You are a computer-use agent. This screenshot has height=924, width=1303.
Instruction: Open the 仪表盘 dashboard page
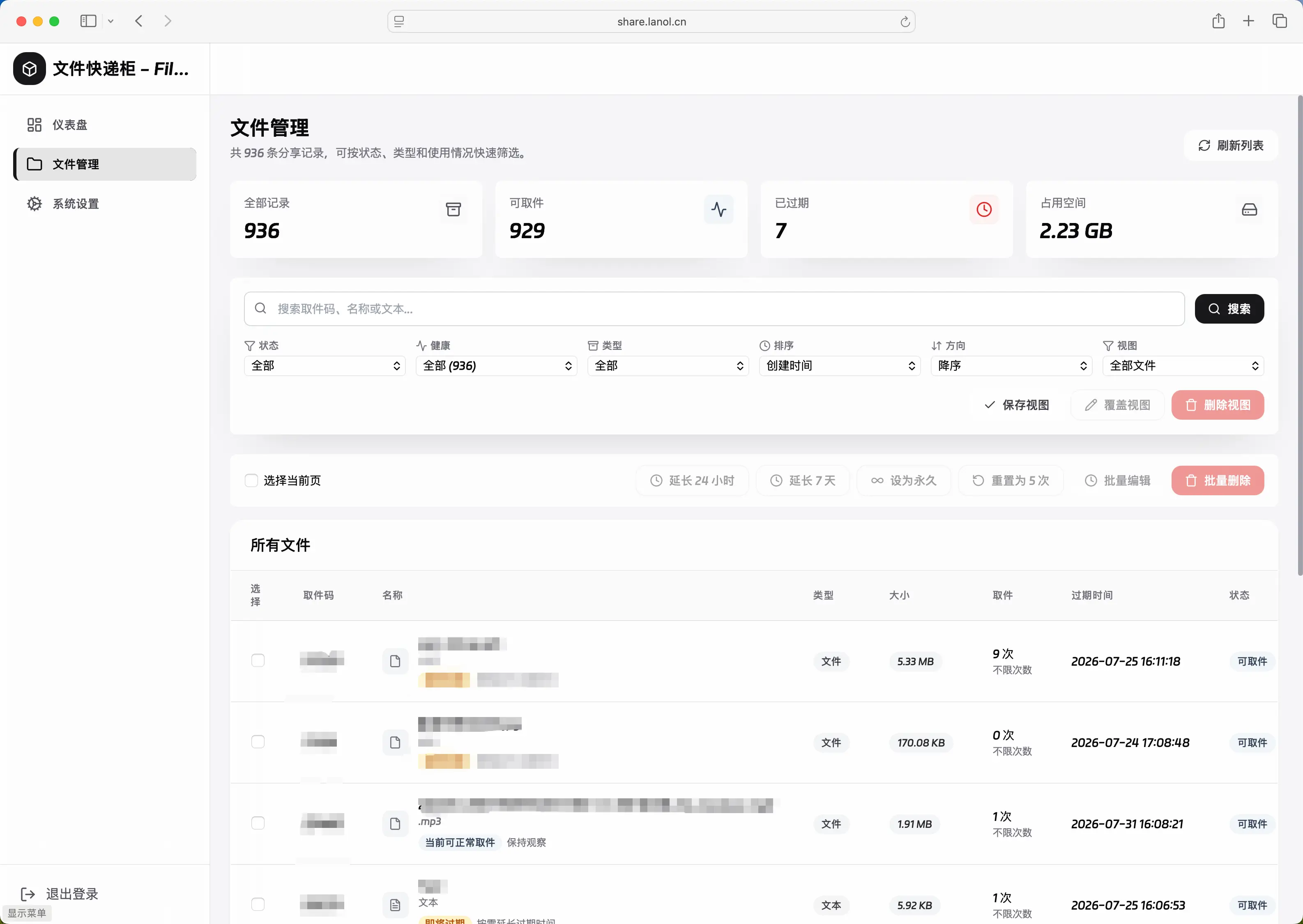pos(105,124)
